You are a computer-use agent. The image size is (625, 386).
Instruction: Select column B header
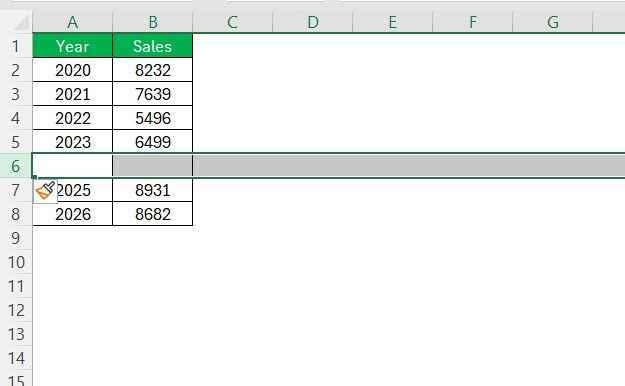click(153, 22)
